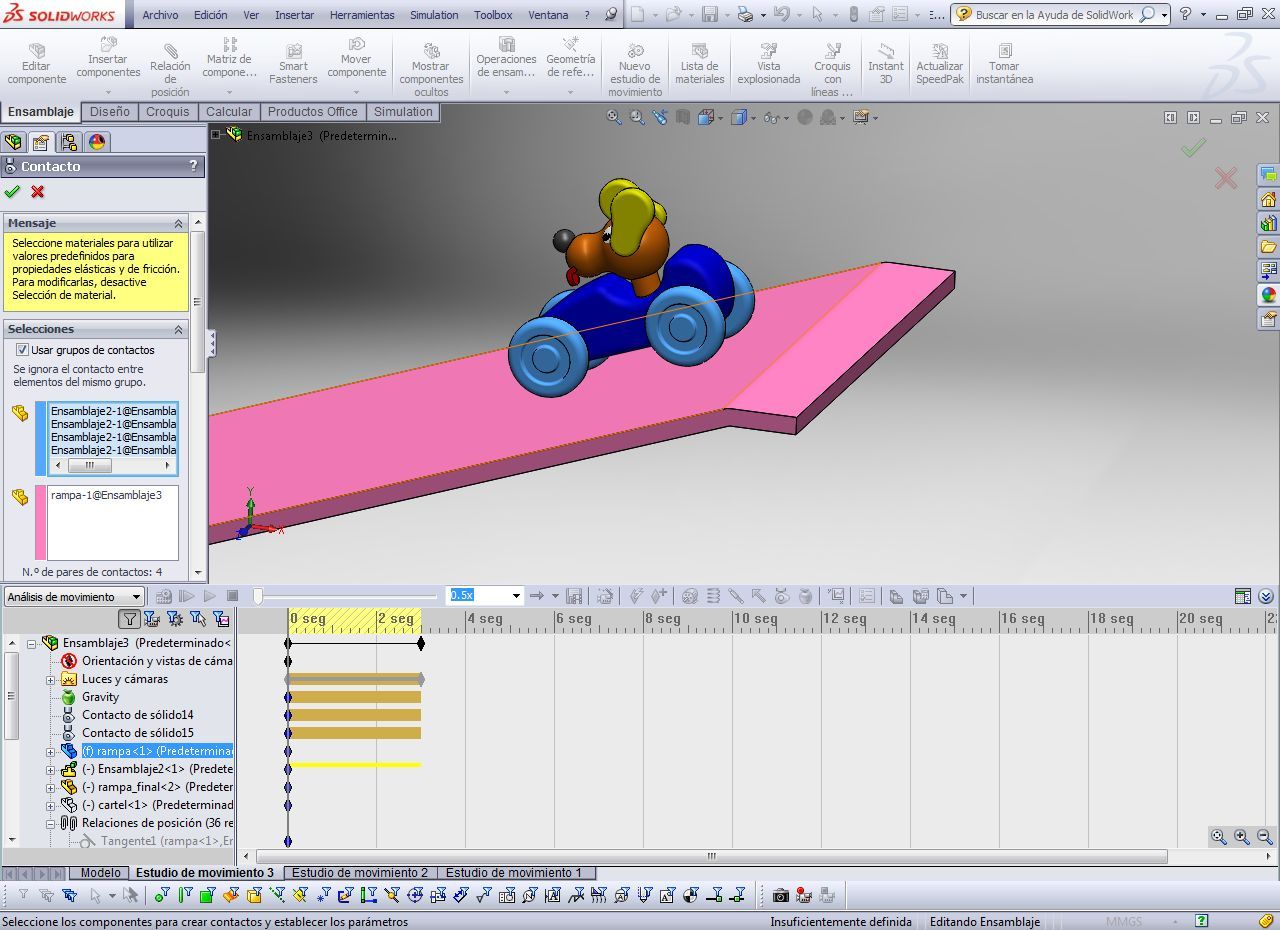Click the black end-time key at 3 seg
Viewport: 1280px width, 930px height.
(421, 643)
